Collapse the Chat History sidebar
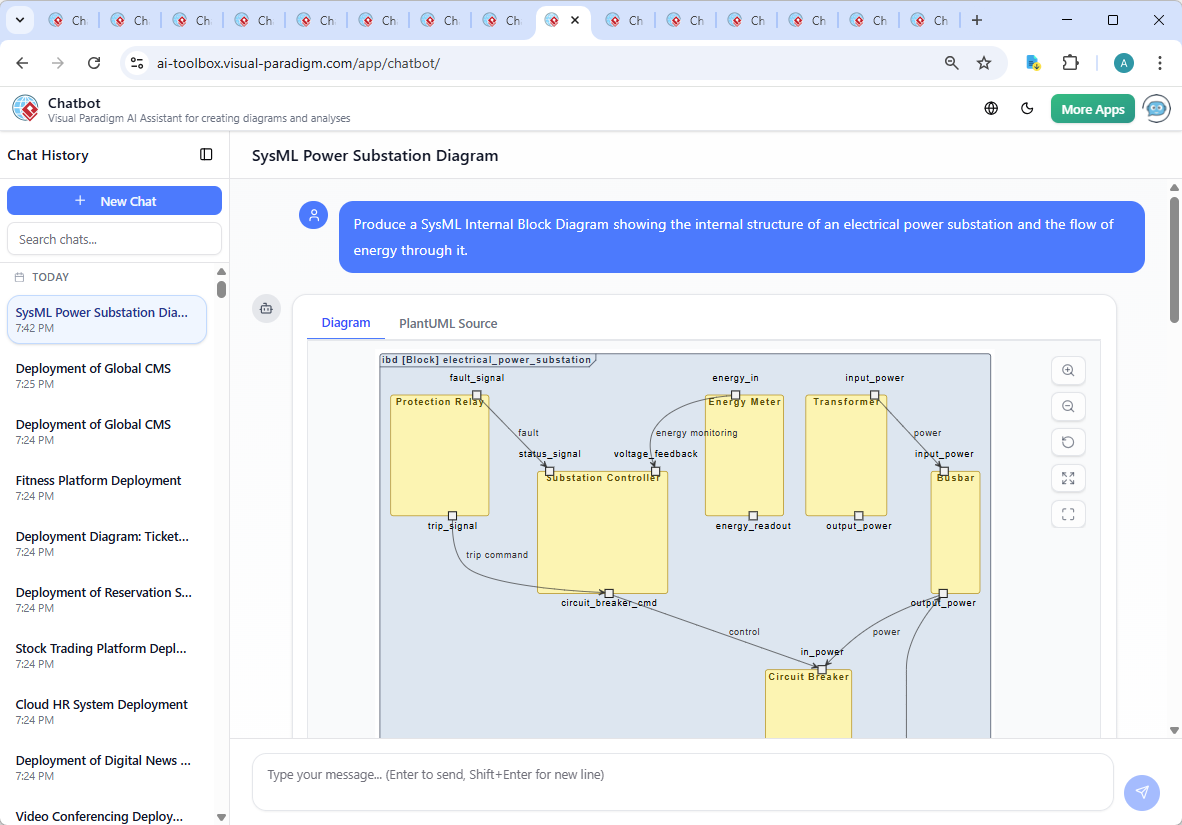The width and height of the screenshot is (1182, 825). pos(206,154)
